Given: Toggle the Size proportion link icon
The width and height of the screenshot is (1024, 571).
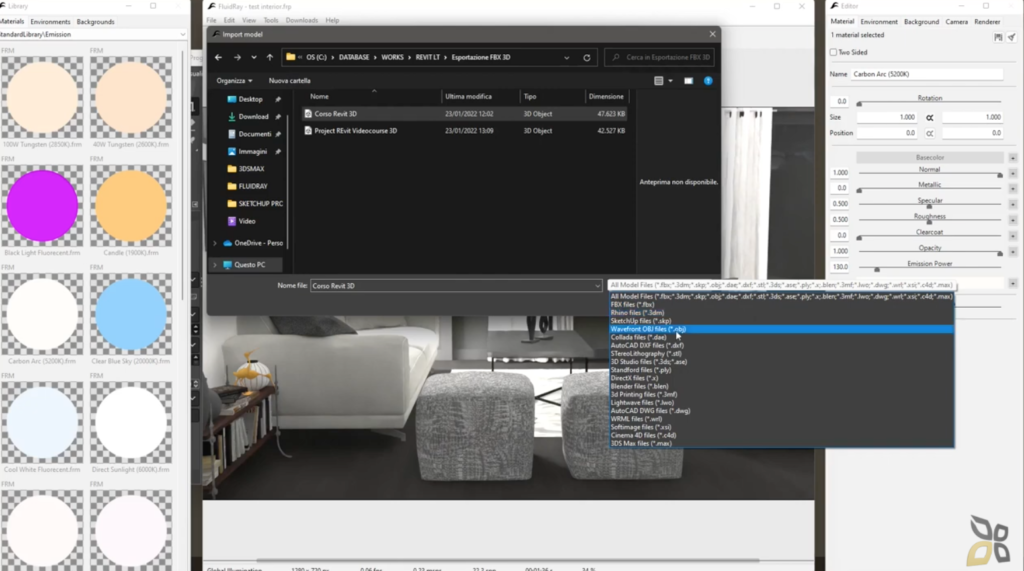Looking at the screenshot, I should [929, 118].
